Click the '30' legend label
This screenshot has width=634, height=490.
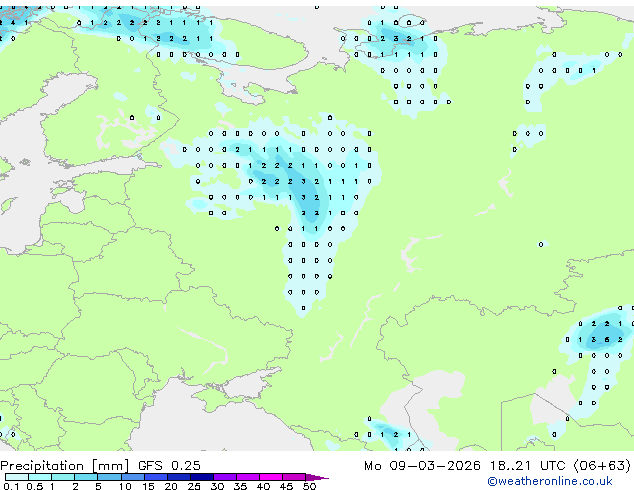coord(217,486)
